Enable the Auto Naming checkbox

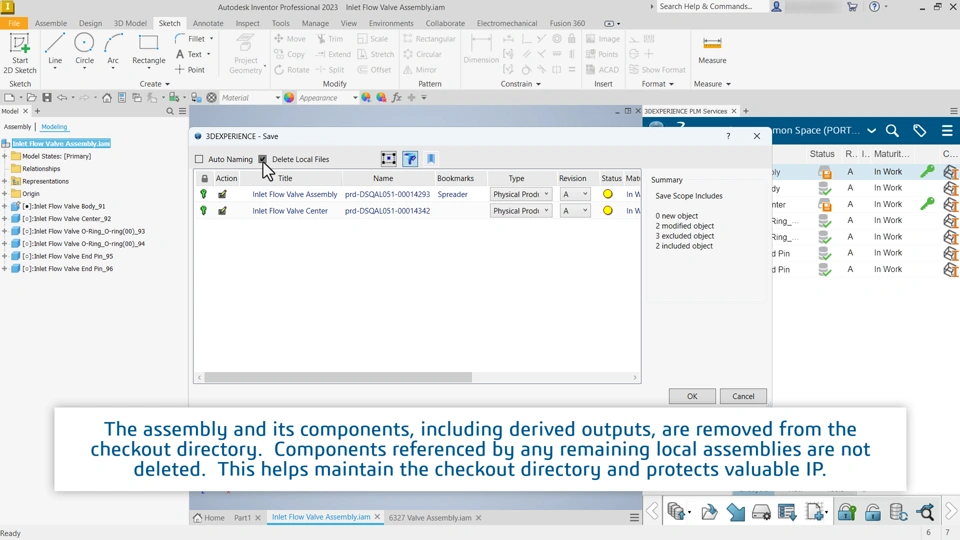(199, 159)
